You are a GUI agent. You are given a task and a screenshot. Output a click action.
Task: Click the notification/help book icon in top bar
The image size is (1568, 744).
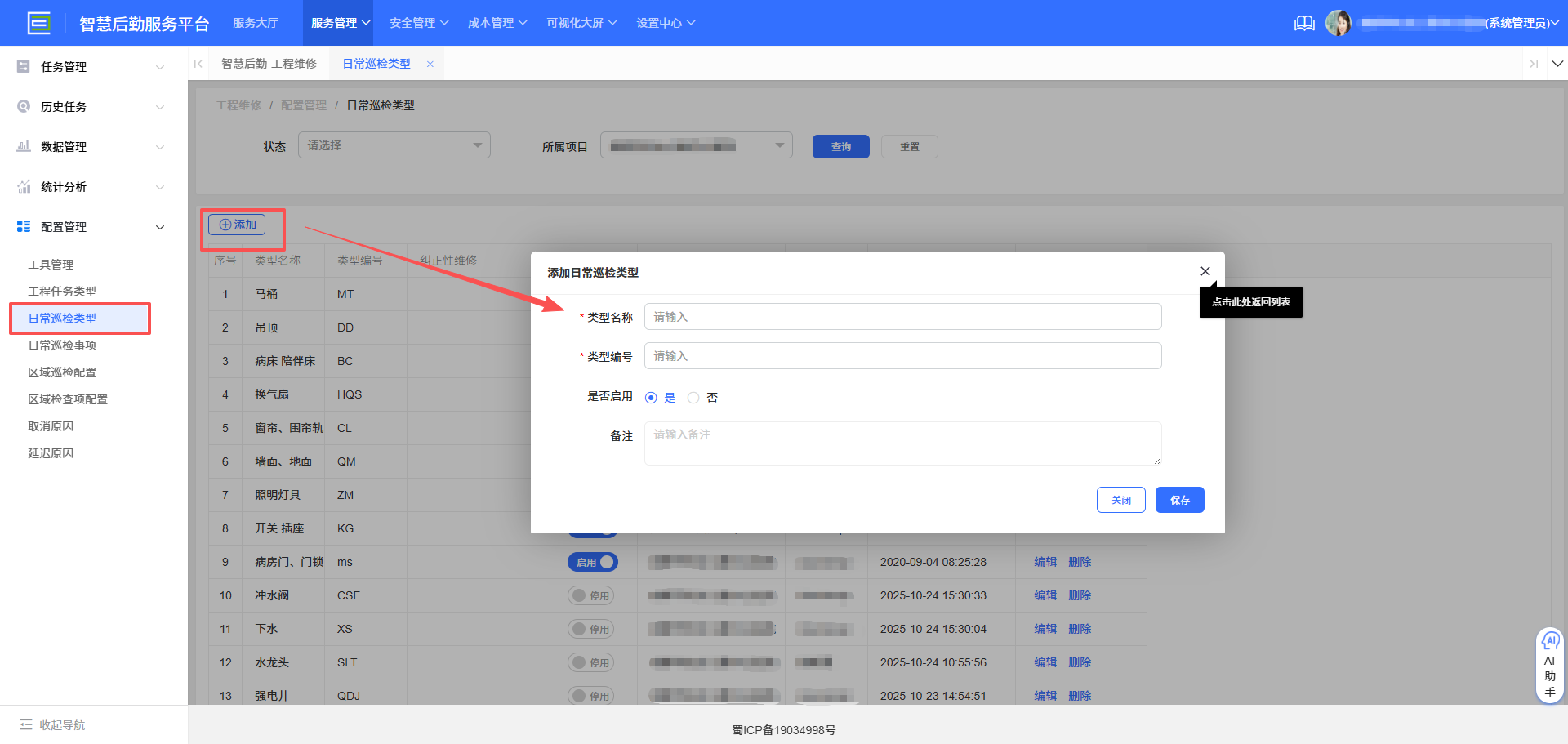click(1304, 23)
